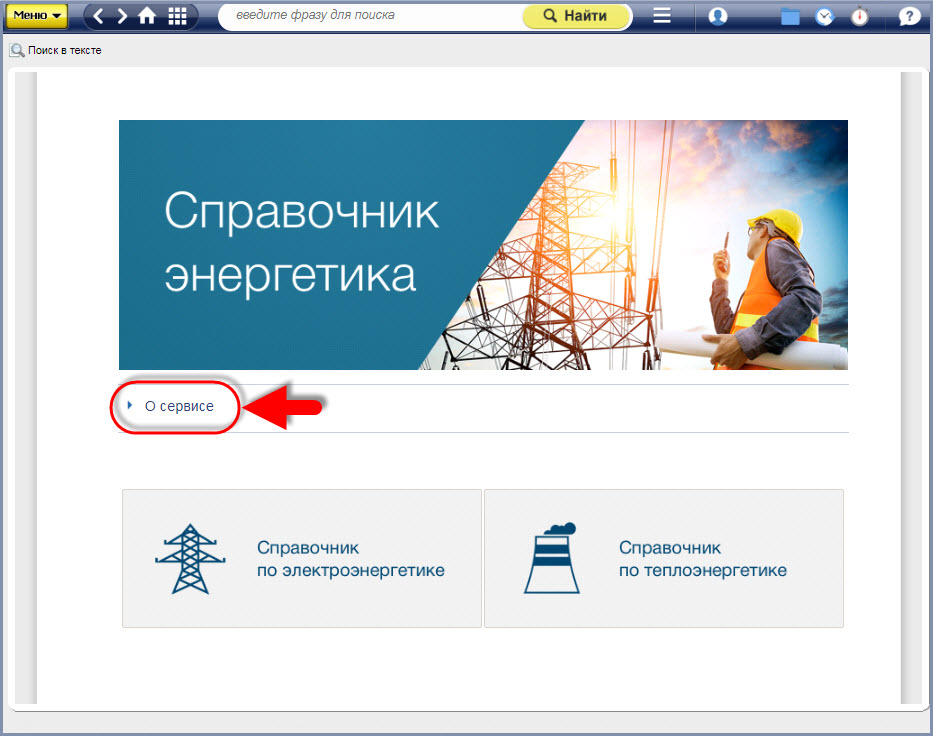This screenshot has height=736, width=933.
Task: Click Поиск в тексте search tool
Action: [56, 50]
